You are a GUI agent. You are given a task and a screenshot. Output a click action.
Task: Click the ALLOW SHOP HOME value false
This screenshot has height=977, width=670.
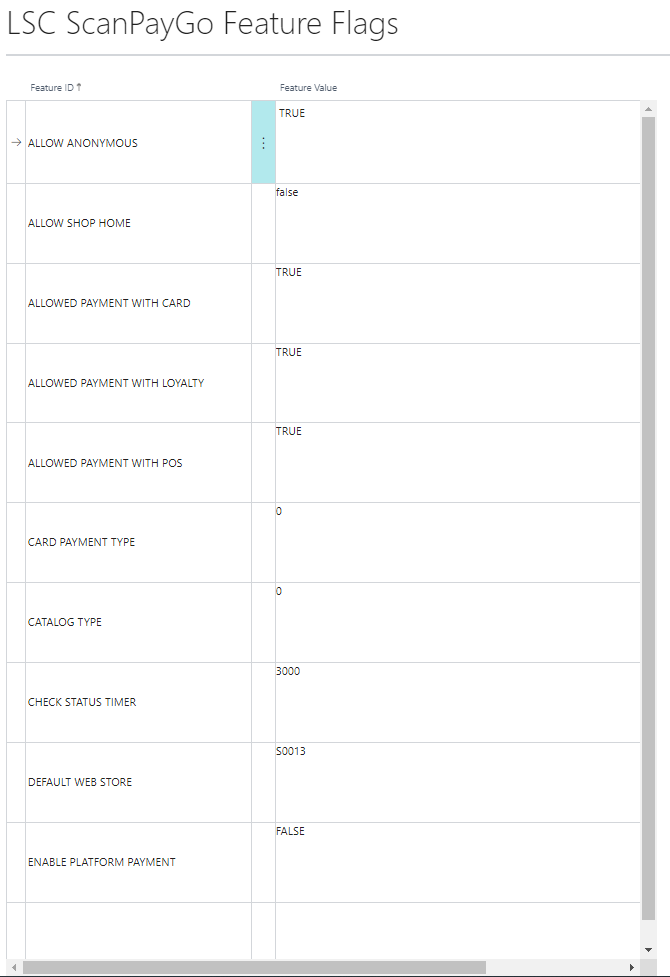(x=287, y=193)
